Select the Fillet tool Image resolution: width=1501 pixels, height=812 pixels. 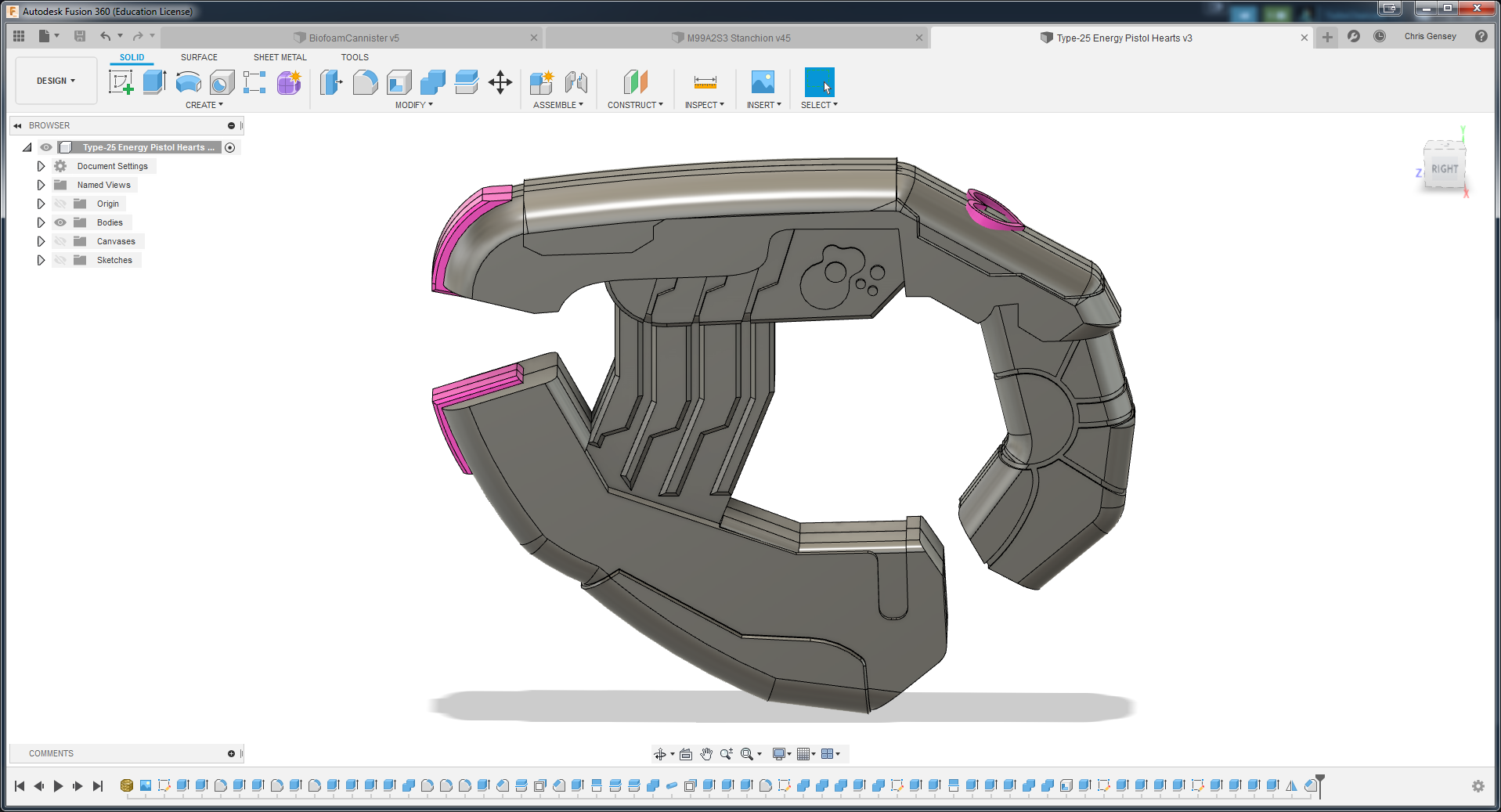(x=365, y=82)
